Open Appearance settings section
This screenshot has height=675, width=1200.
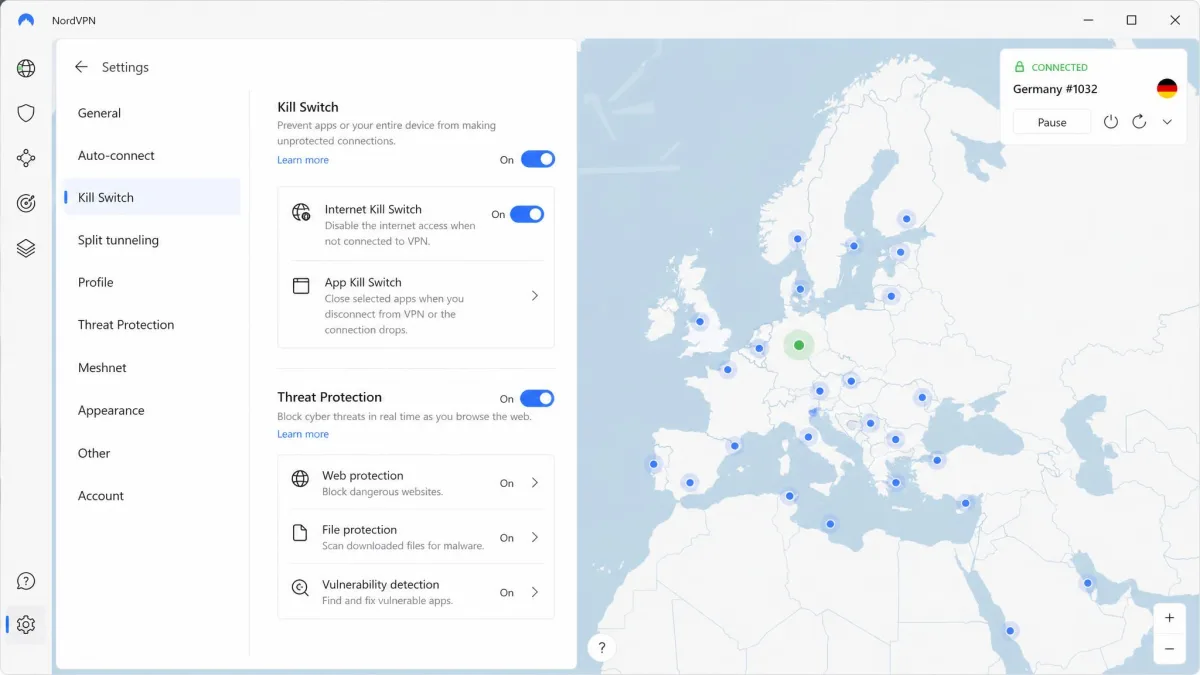click(x=152, y=410)
